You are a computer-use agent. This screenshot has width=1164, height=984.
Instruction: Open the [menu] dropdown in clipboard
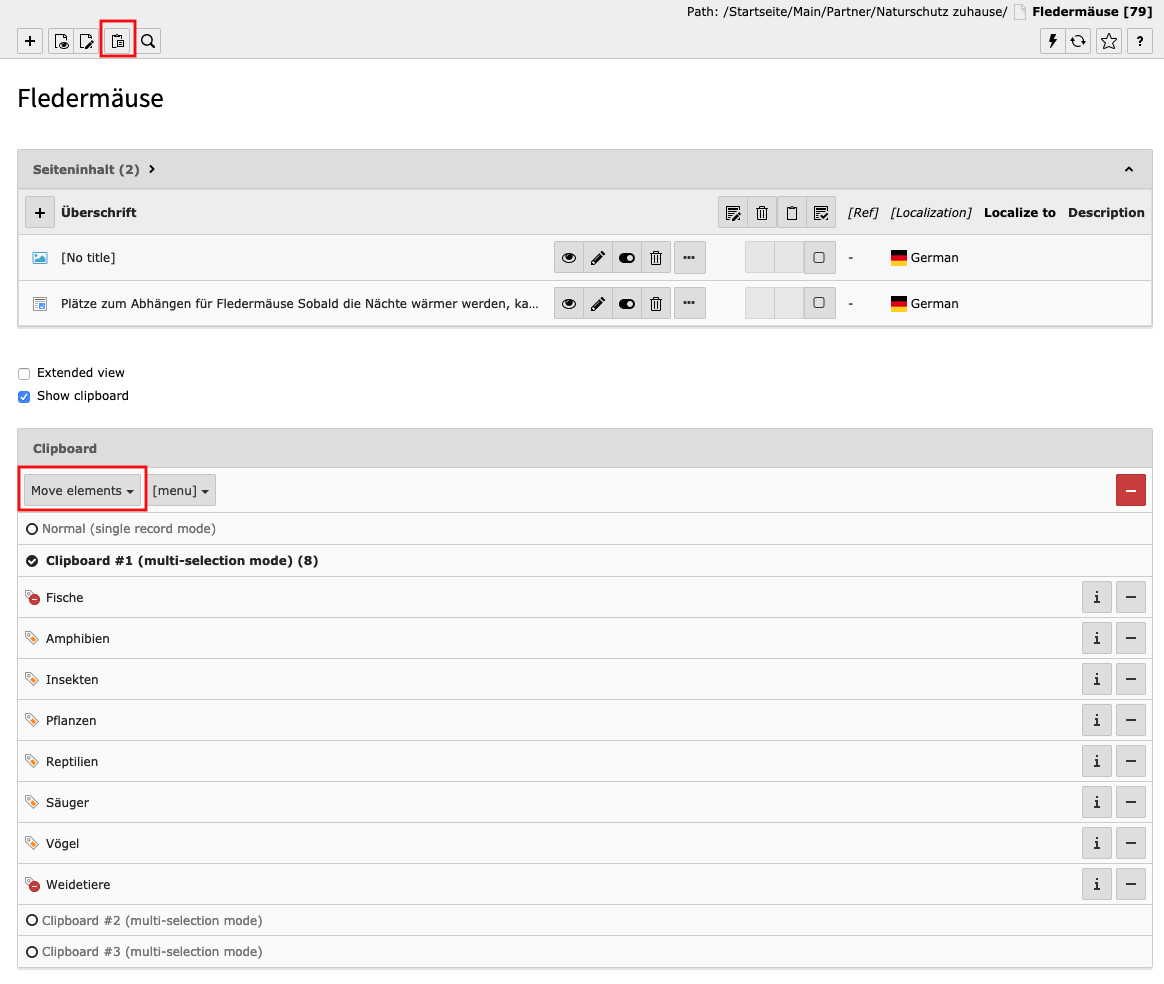(181, 491)
